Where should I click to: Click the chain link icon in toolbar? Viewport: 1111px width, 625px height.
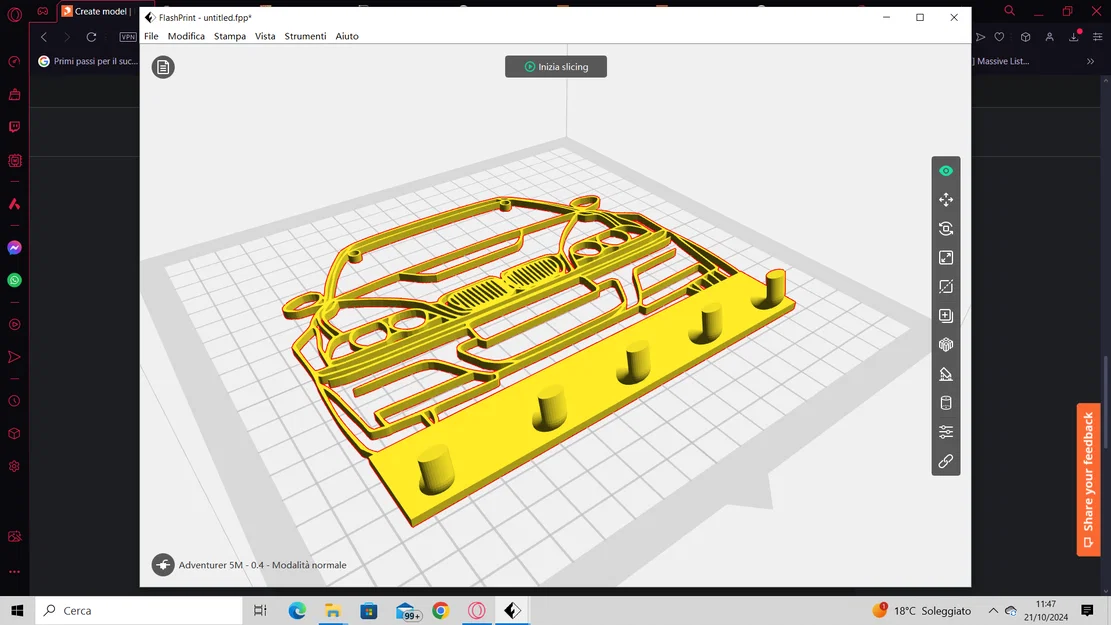click(945, 461)
